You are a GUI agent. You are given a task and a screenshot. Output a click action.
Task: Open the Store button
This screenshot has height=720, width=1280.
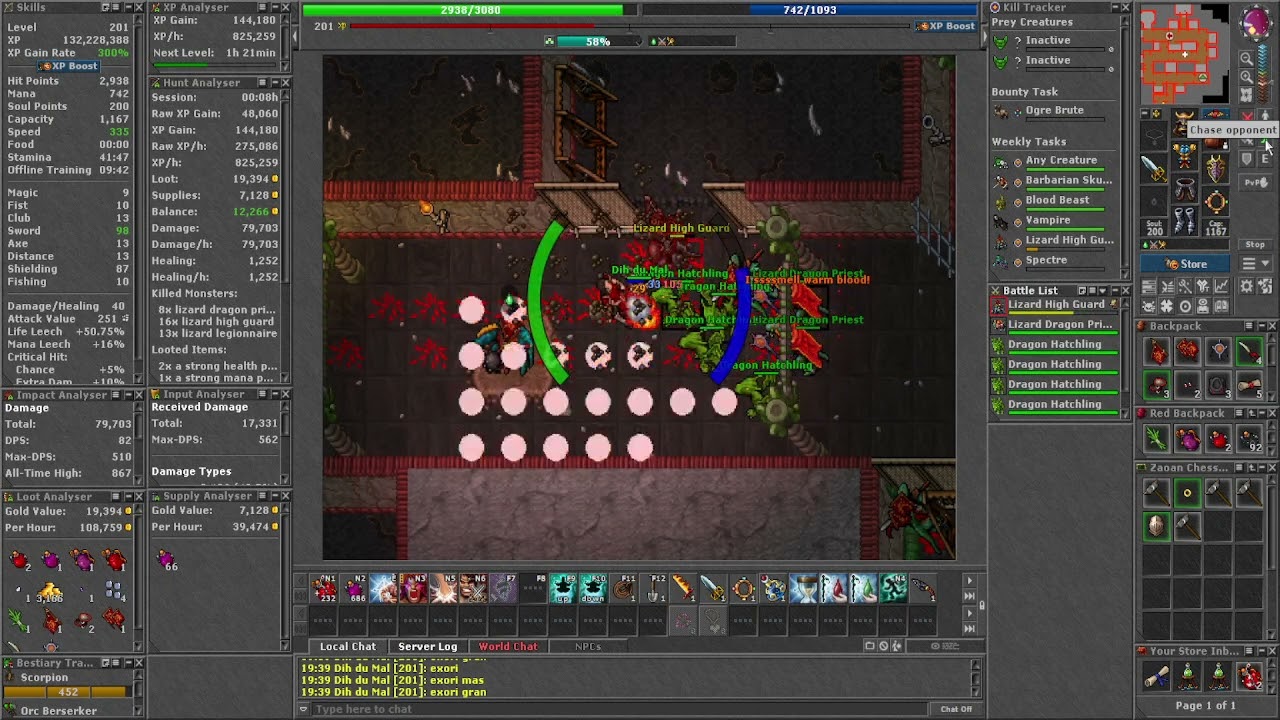tap(1187, 264)
